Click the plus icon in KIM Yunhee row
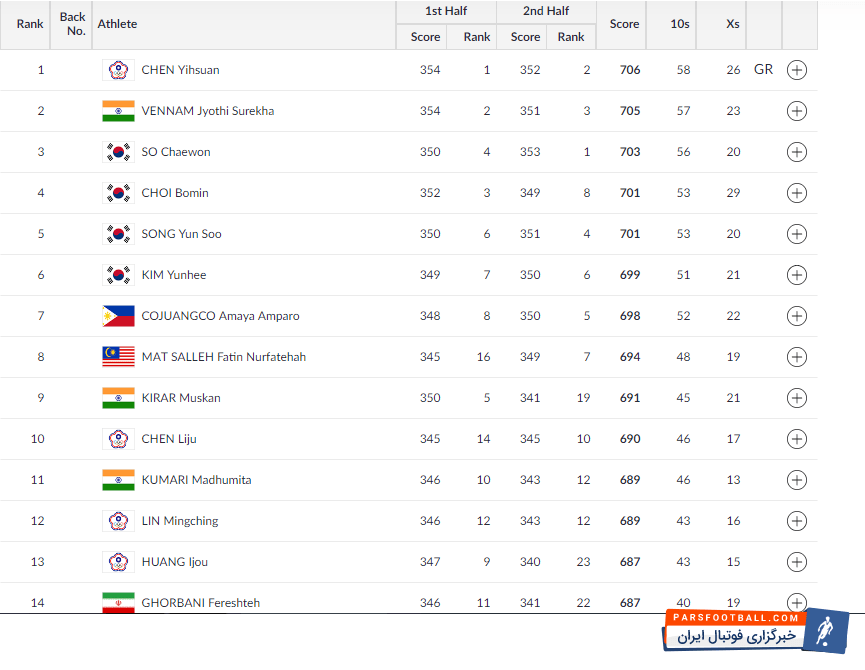 [x=796, y=275]
